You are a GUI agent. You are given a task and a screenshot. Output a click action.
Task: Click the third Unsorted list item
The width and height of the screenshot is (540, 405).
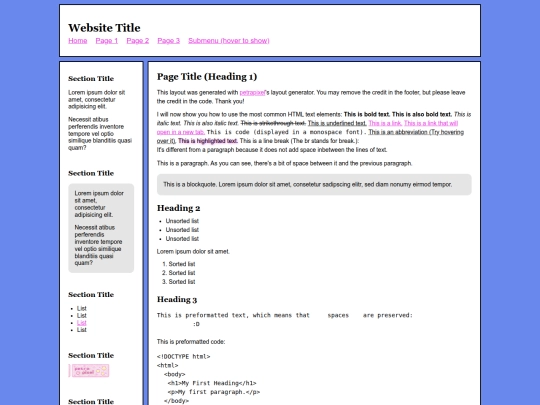coord(182,239)
